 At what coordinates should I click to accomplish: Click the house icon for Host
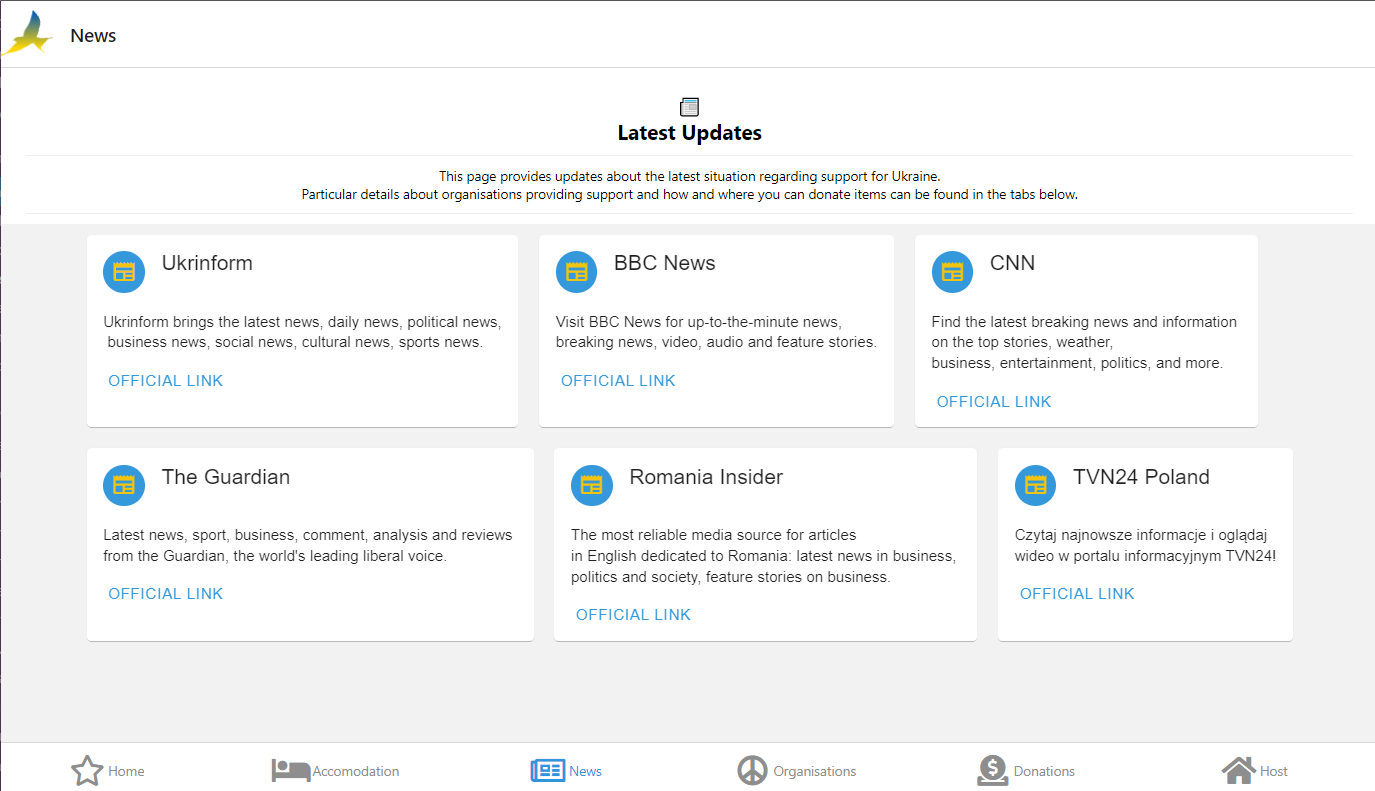coord(1238,771)
